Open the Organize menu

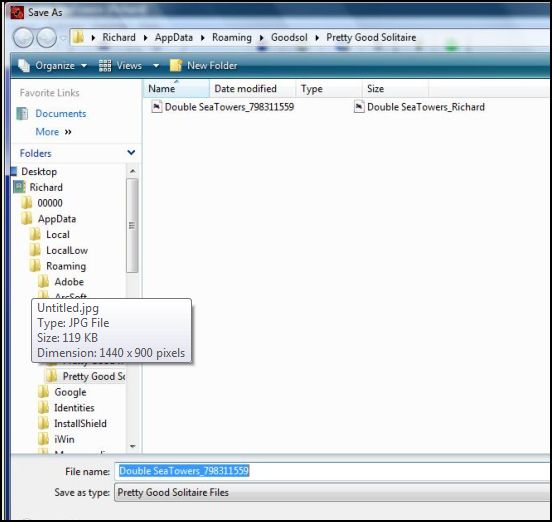[x=52, y=65]
